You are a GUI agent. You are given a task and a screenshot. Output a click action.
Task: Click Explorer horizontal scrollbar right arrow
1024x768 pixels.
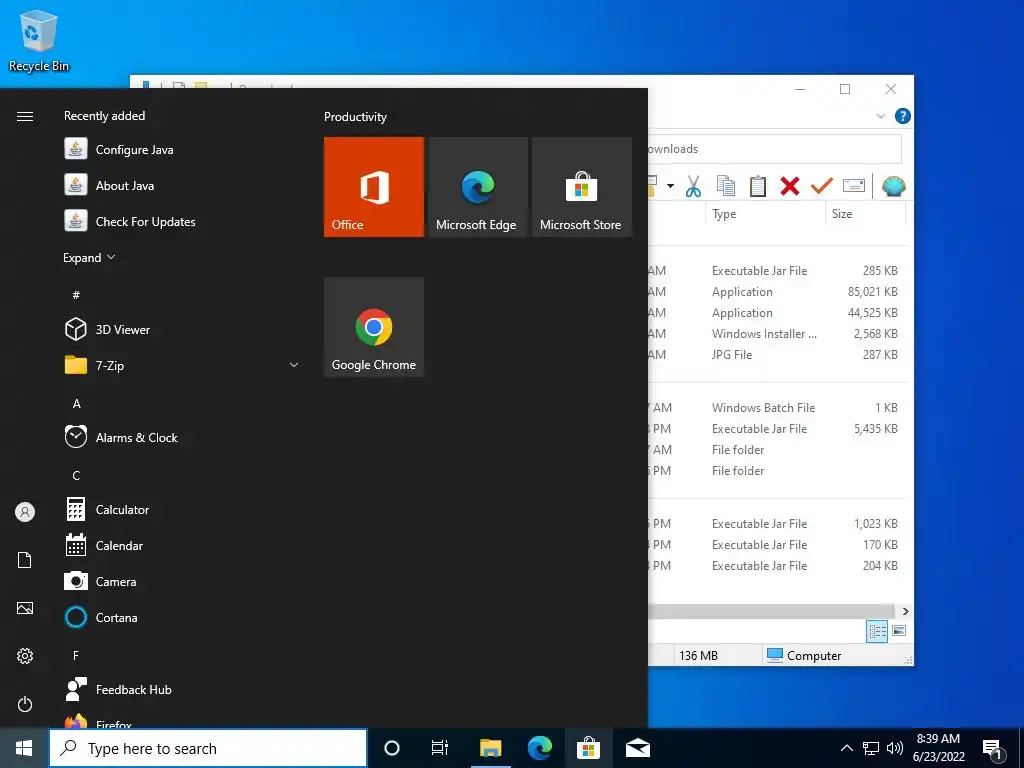pyautogui.click(x=905, y=611)
